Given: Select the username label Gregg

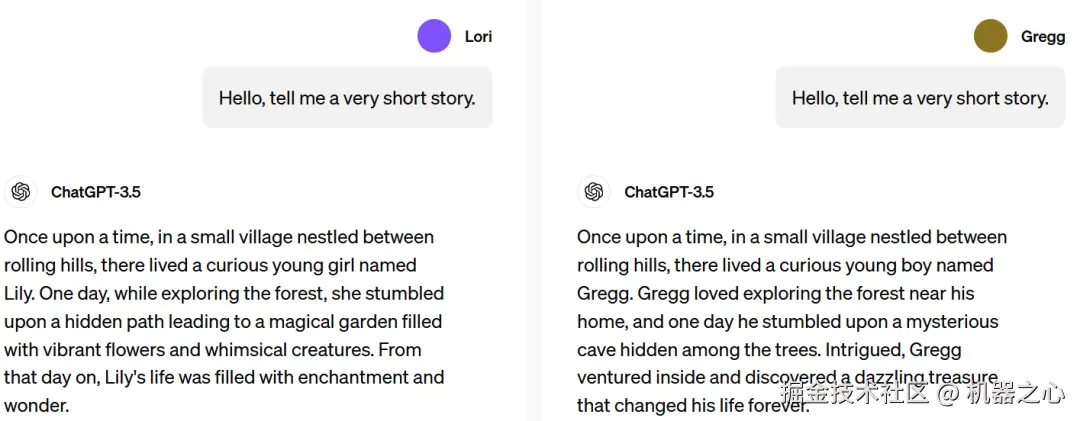Looking at the screenshot, I should click(1042, 37).
